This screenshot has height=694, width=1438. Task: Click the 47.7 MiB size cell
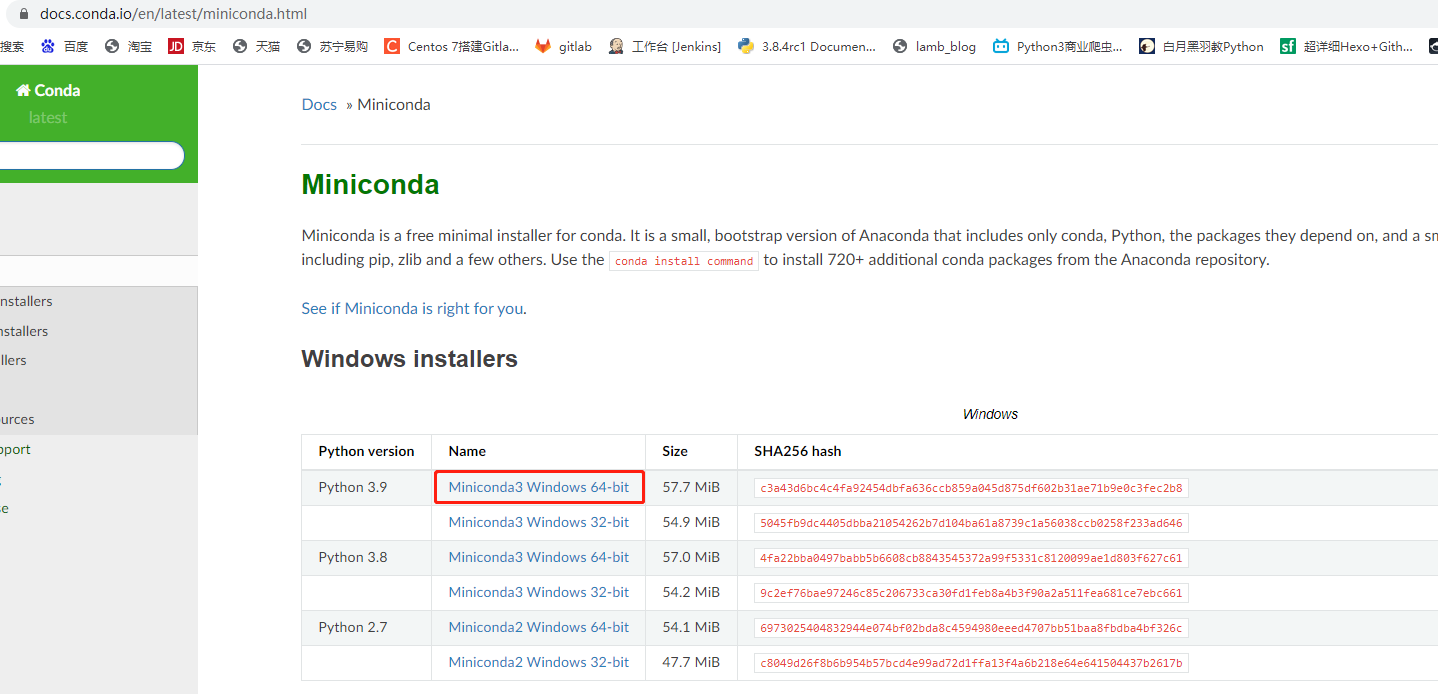tap(691, 662)
